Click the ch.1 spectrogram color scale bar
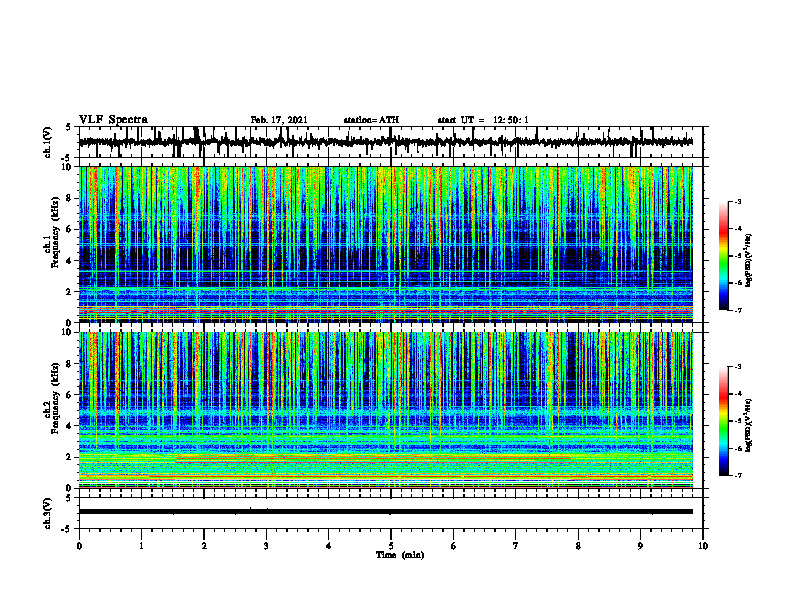Viewport: 792px width, 612px height. (x=724, y=256)
